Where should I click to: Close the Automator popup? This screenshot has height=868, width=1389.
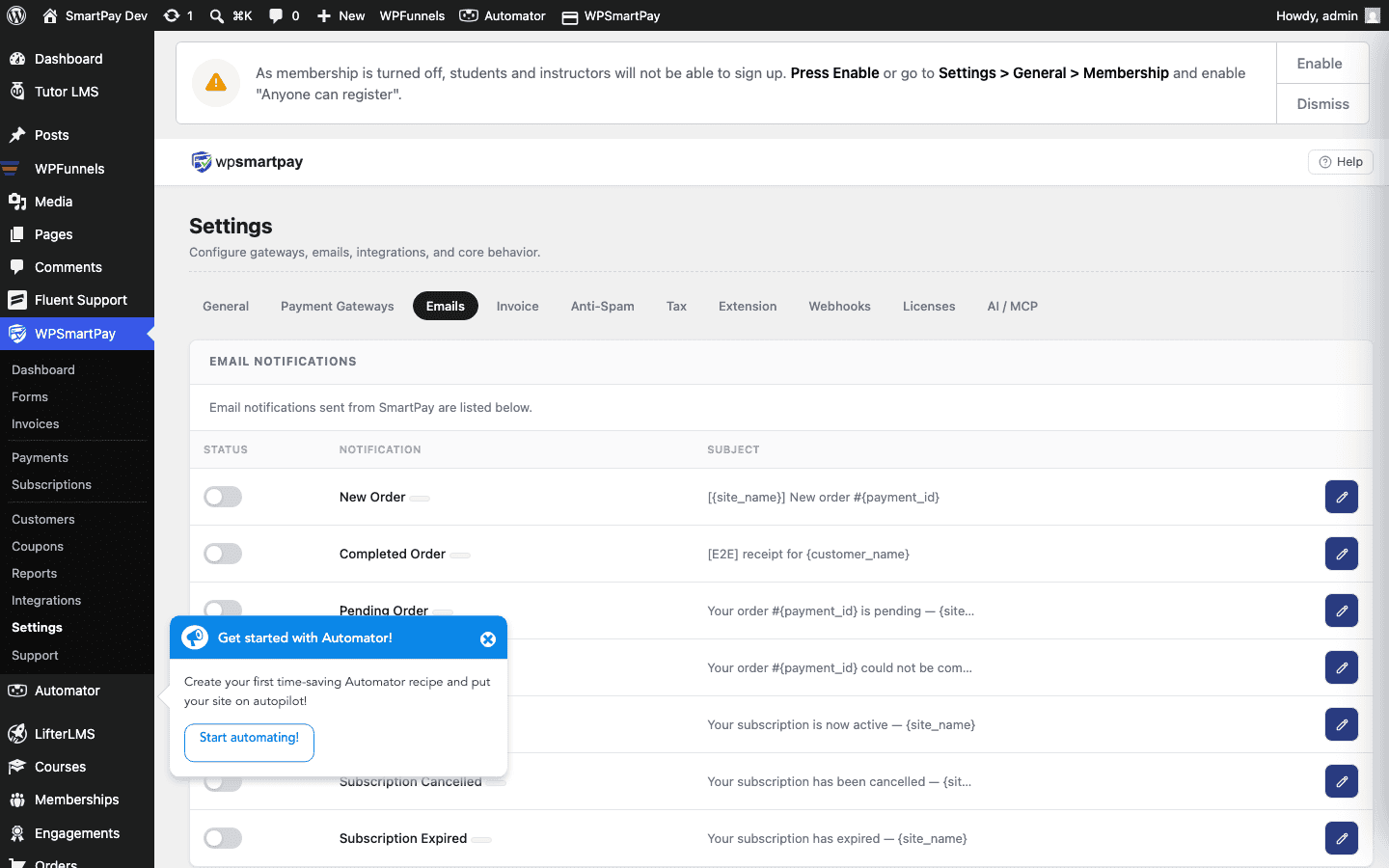tap(488, 639)
